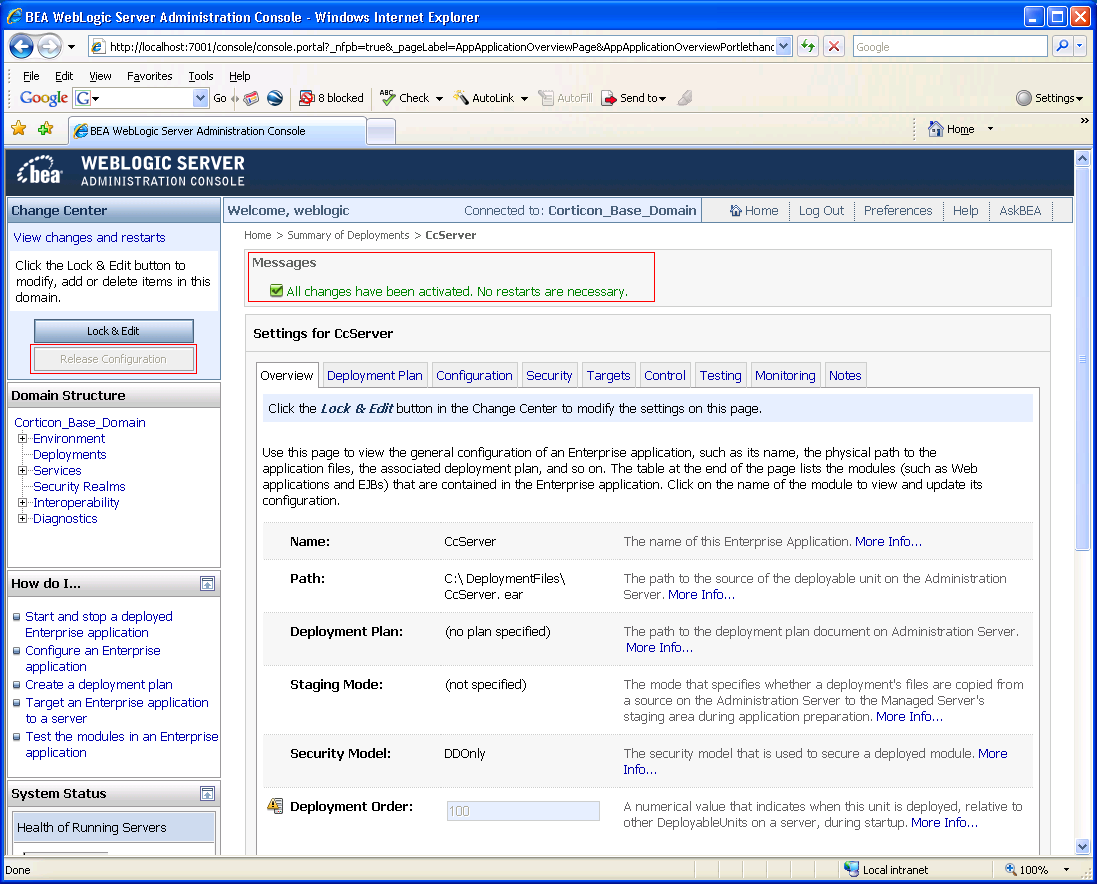The height and width of the screenshot is (884, 1099).
Task: Click the AutoFill toolbar button
Action: [566, 98]
